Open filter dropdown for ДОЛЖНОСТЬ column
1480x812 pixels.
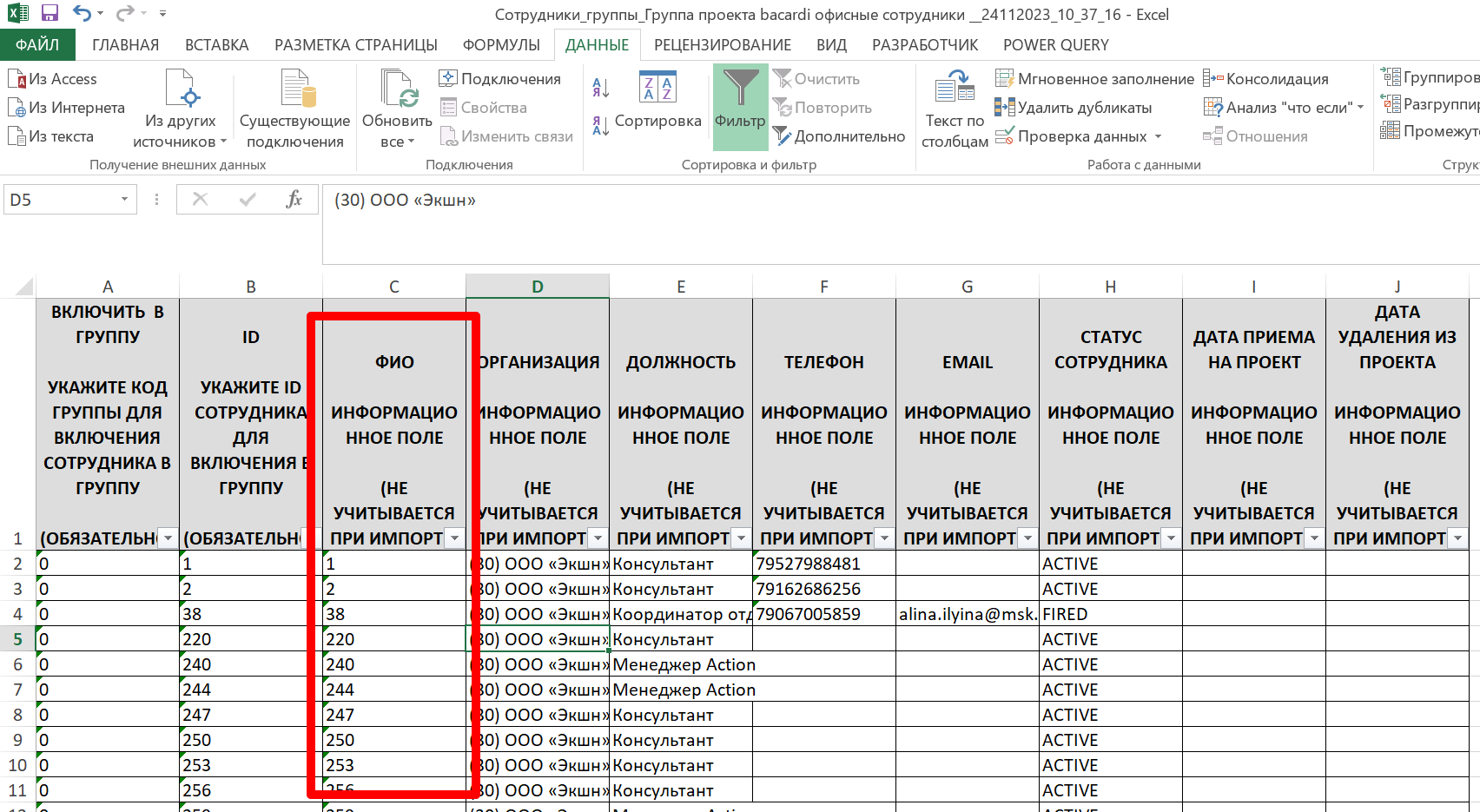[x=741, y=538]
